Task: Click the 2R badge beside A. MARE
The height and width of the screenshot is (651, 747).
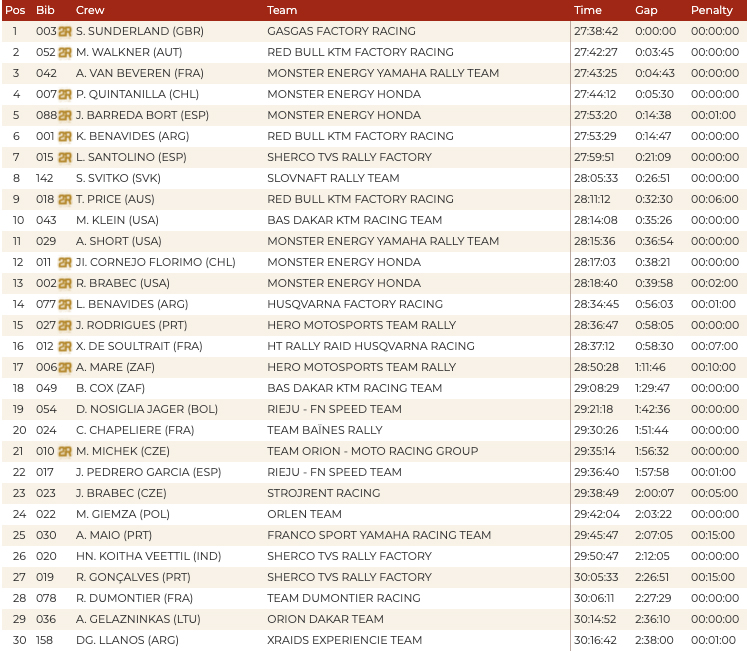Action: coord(65,367)
